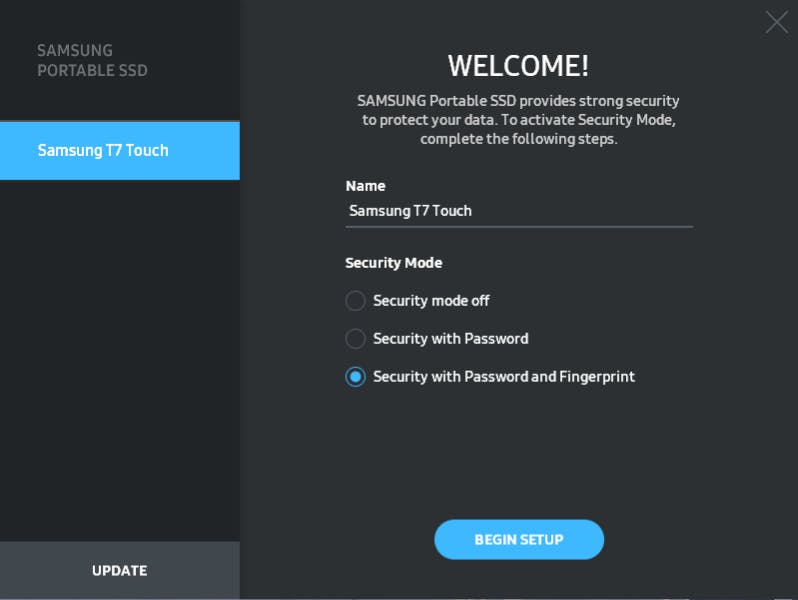Click the 'Name' field label

coord(365,186)
